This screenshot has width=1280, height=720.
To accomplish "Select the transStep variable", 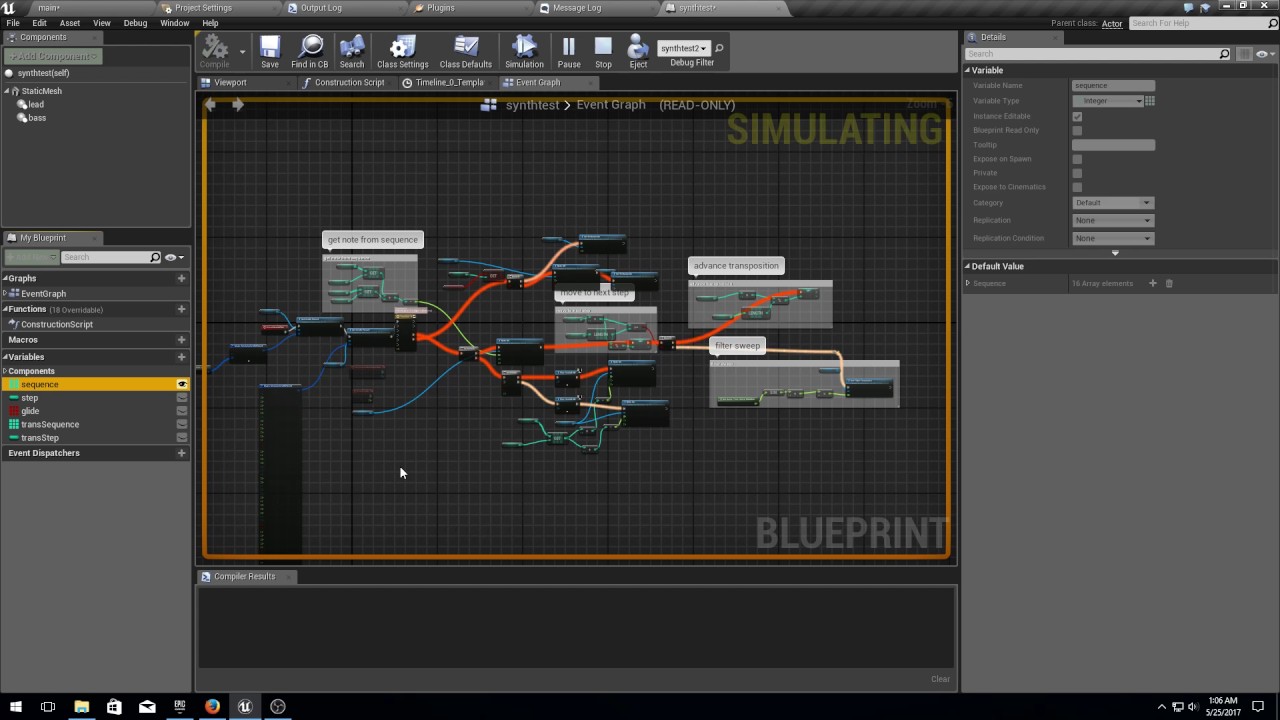I will (40, 438).
